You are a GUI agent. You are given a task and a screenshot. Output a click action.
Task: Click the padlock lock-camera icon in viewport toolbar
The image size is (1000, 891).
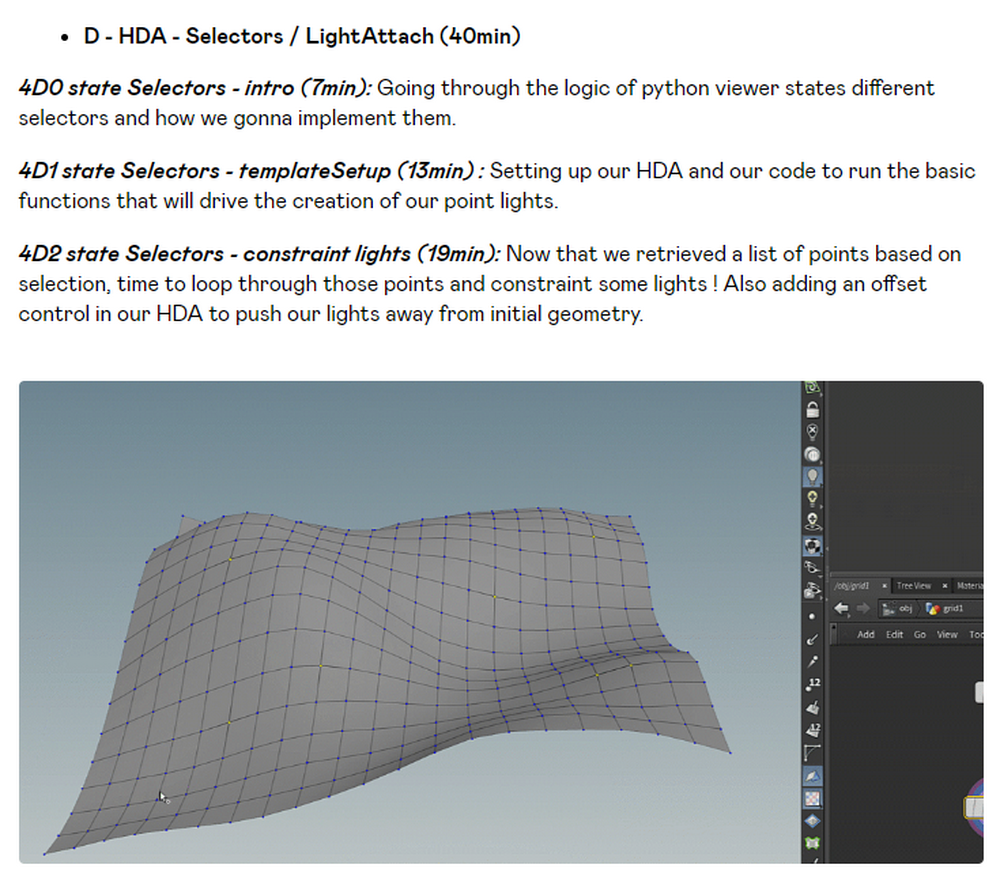coord(812,409)
